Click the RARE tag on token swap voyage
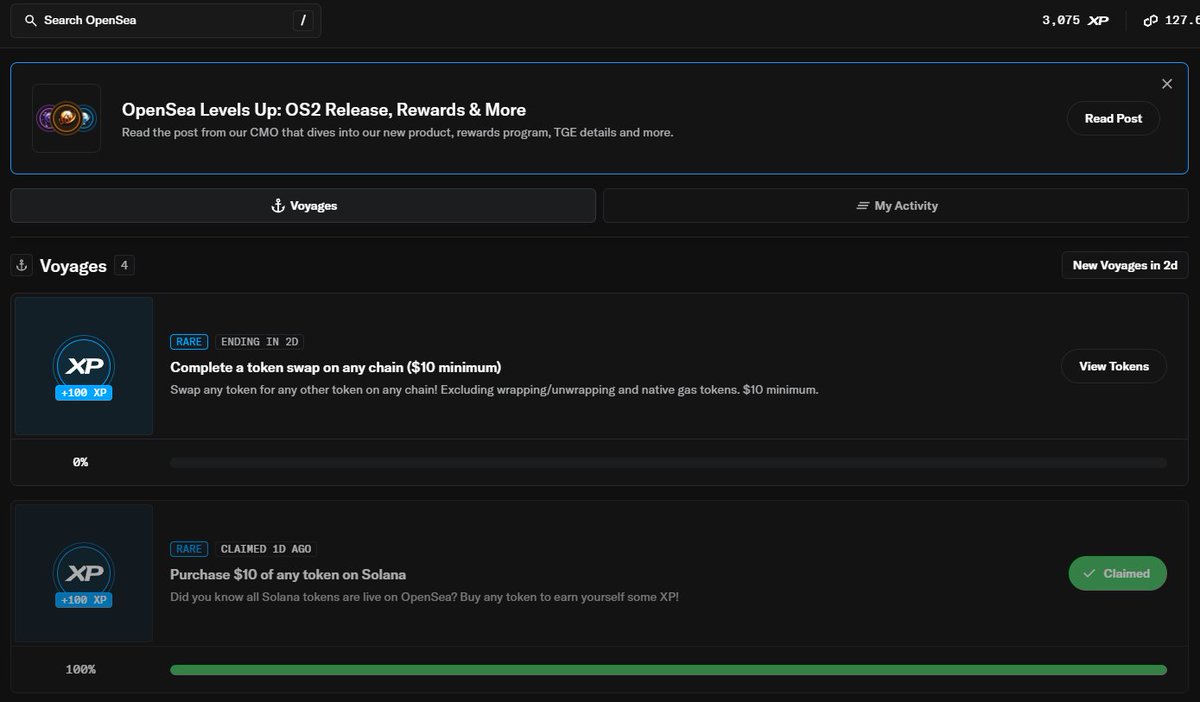This screenshot has height=702, width=1200. point(189,342)
